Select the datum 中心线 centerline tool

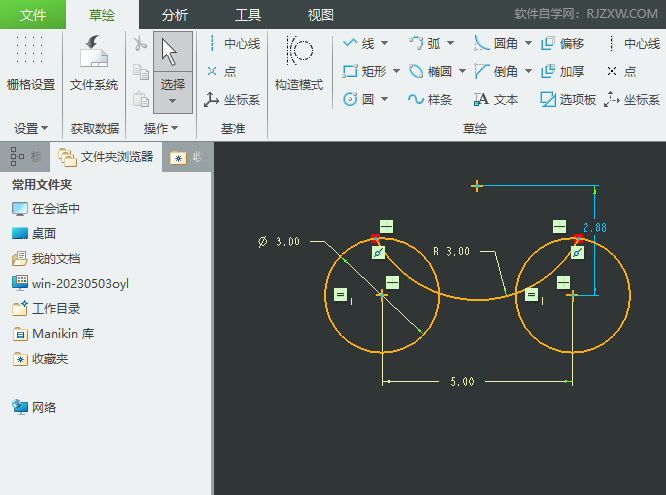[233, 43]
